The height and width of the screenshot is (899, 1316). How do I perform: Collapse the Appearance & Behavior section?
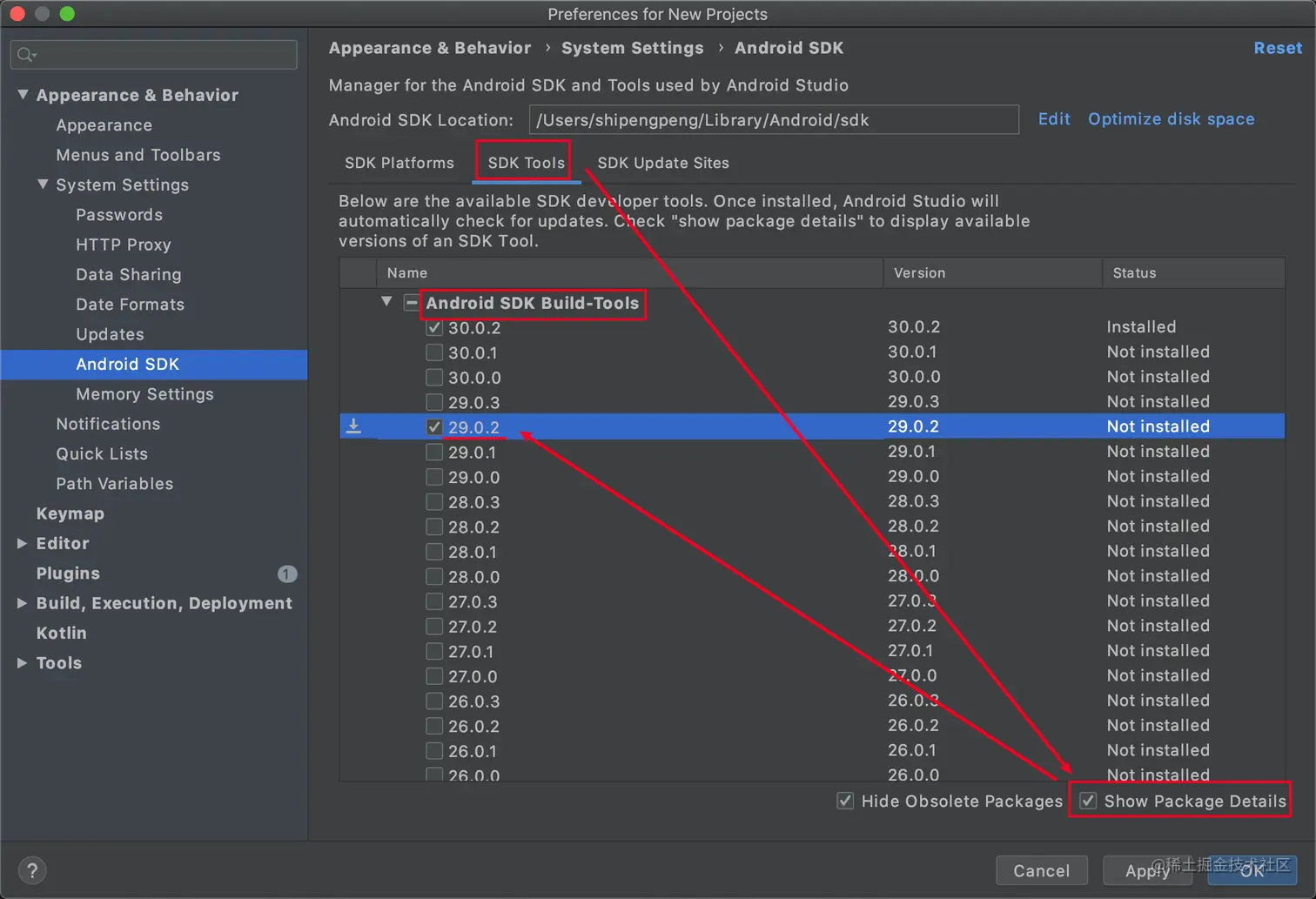(x=23, y=95)
